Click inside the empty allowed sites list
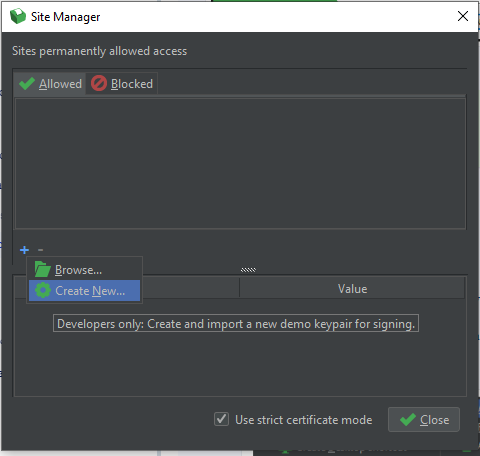This screenshot has width=480, height=456. tap(240, 163)
